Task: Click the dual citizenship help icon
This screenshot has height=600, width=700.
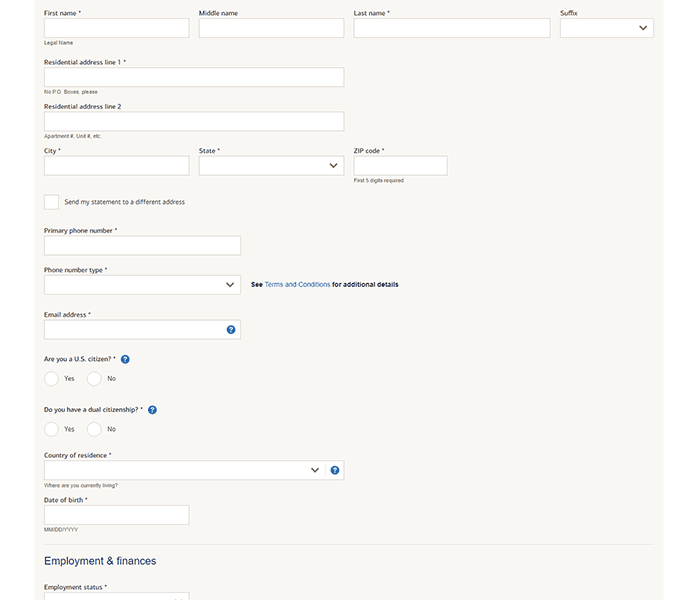Action: click(x=152, y=410)
